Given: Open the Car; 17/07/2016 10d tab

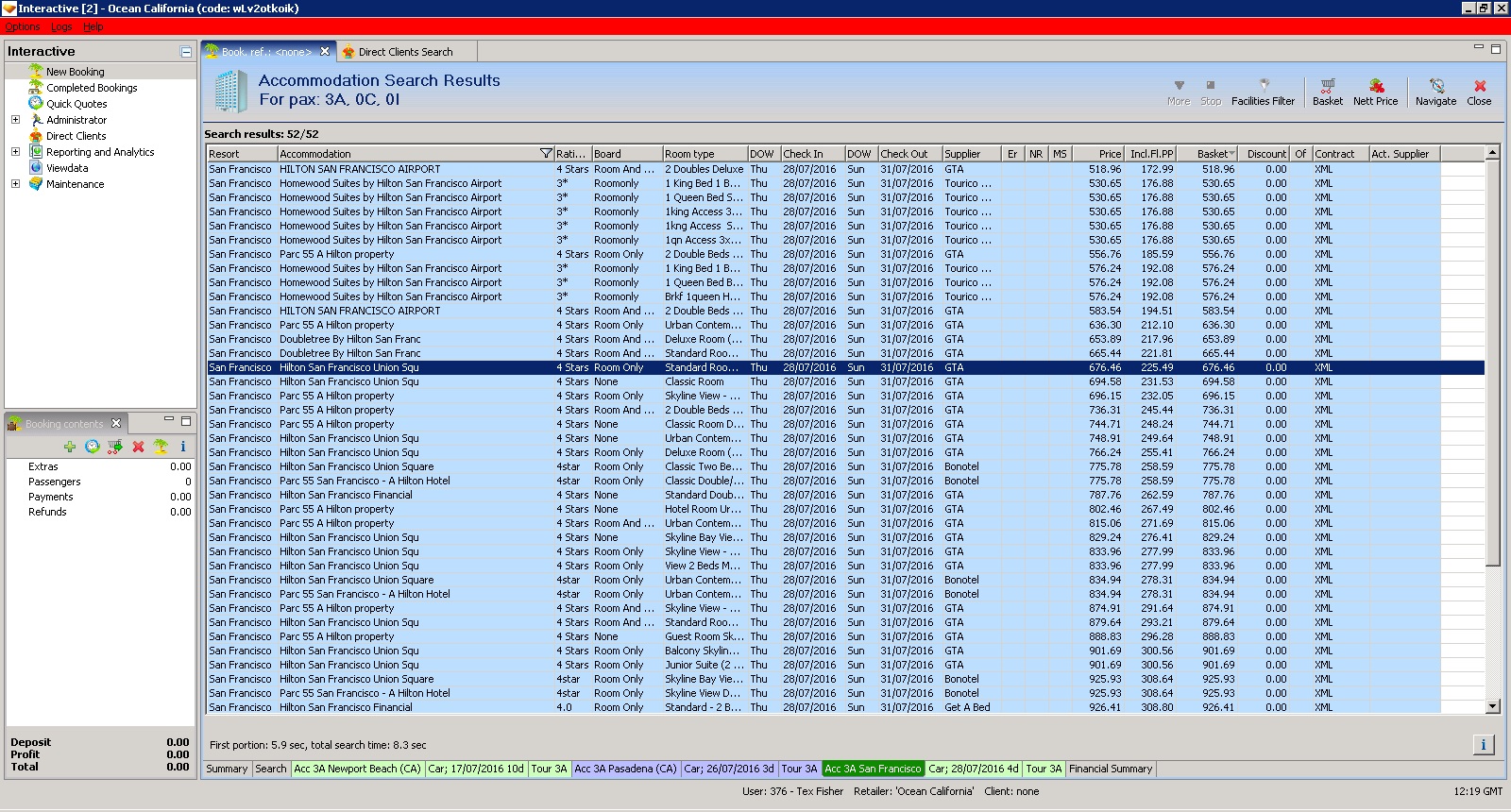Looking at the screenshot, I should click(x=476, y=769).
